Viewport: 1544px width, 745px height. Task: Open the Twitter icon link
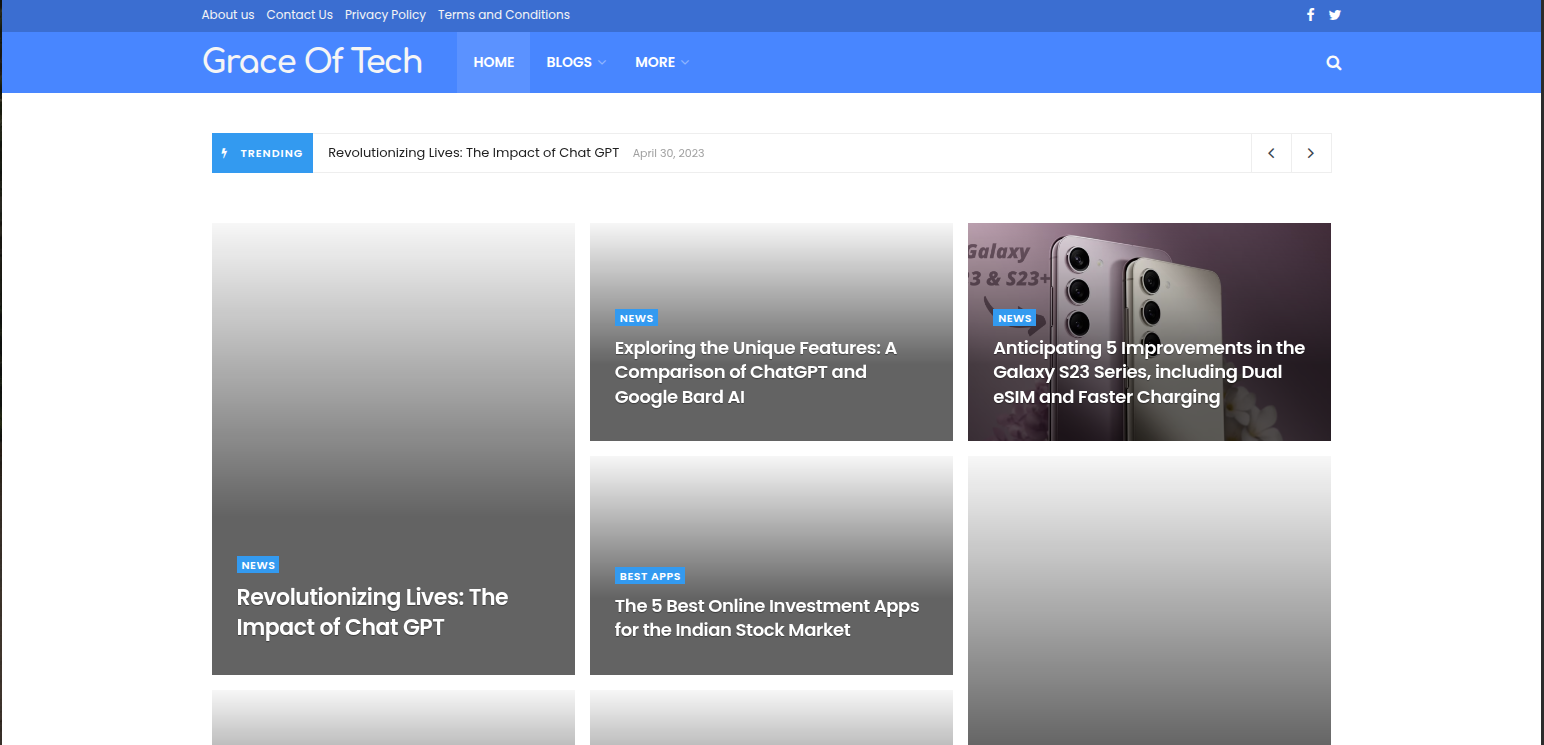pos(1334,15)
